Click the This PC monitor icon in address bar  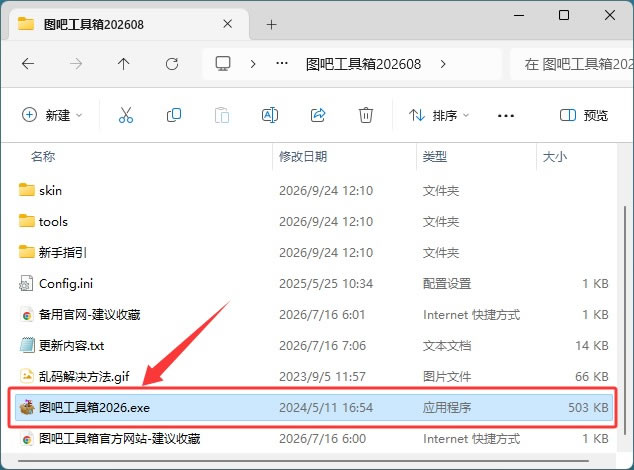point(223,64)
